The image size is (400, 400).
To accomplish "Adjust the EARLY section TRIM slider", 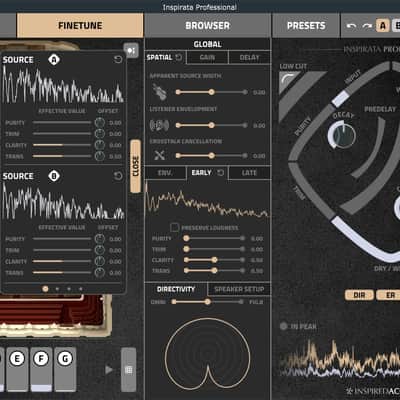I will 214,249.
